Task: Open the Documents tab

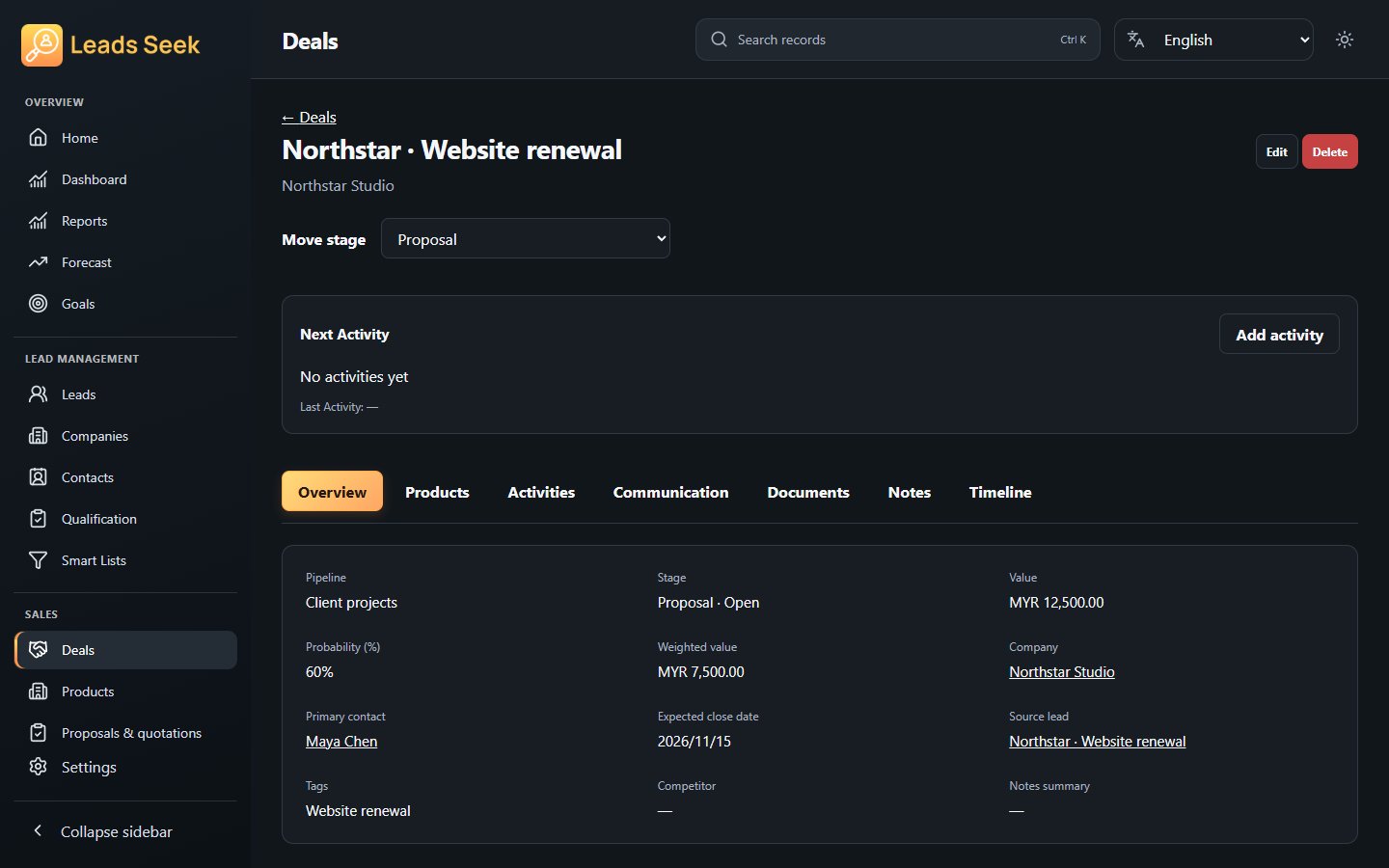Action: (x=808, y=492)
